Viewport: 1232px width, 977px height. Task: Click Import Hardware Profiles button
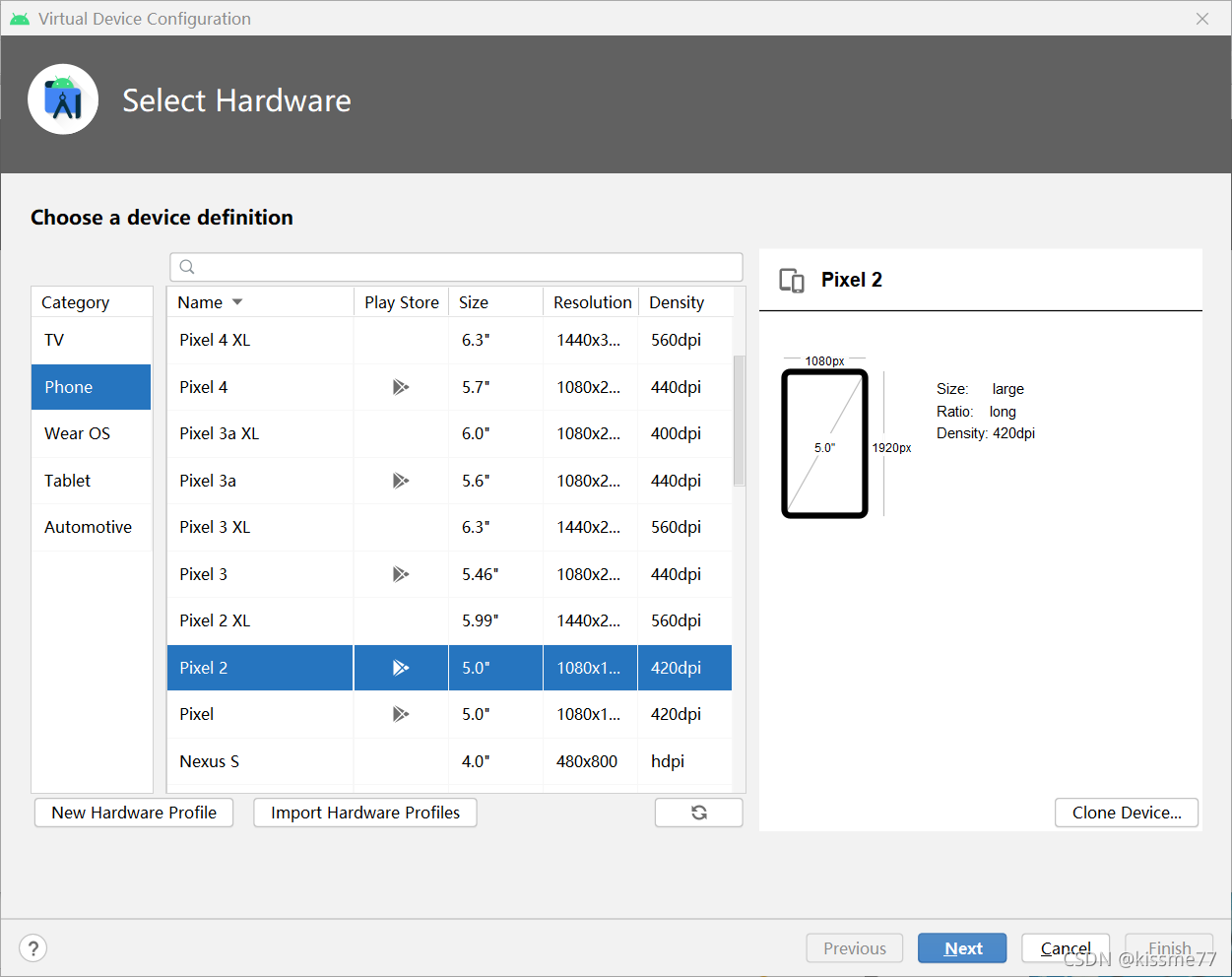[365, 813]
